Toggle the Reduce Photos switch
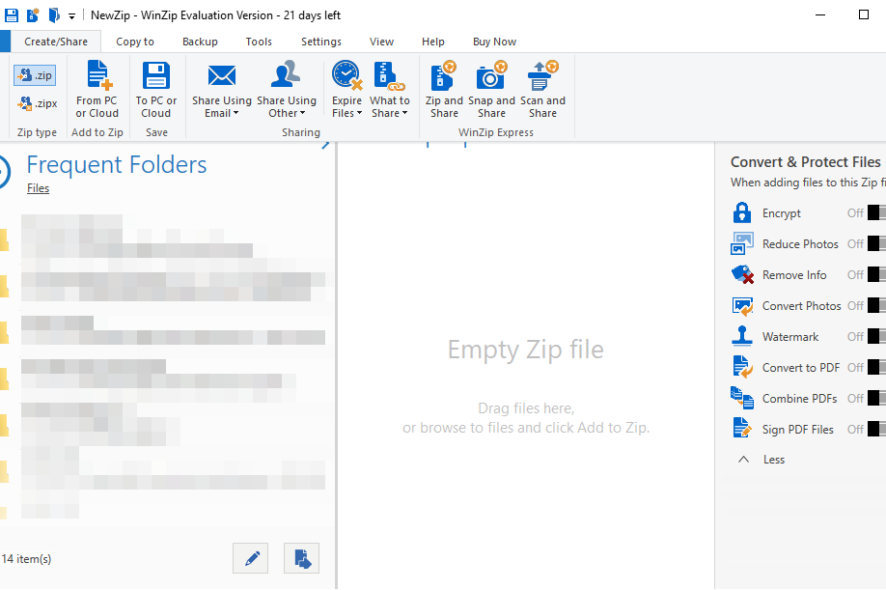 tap(877, 244)
